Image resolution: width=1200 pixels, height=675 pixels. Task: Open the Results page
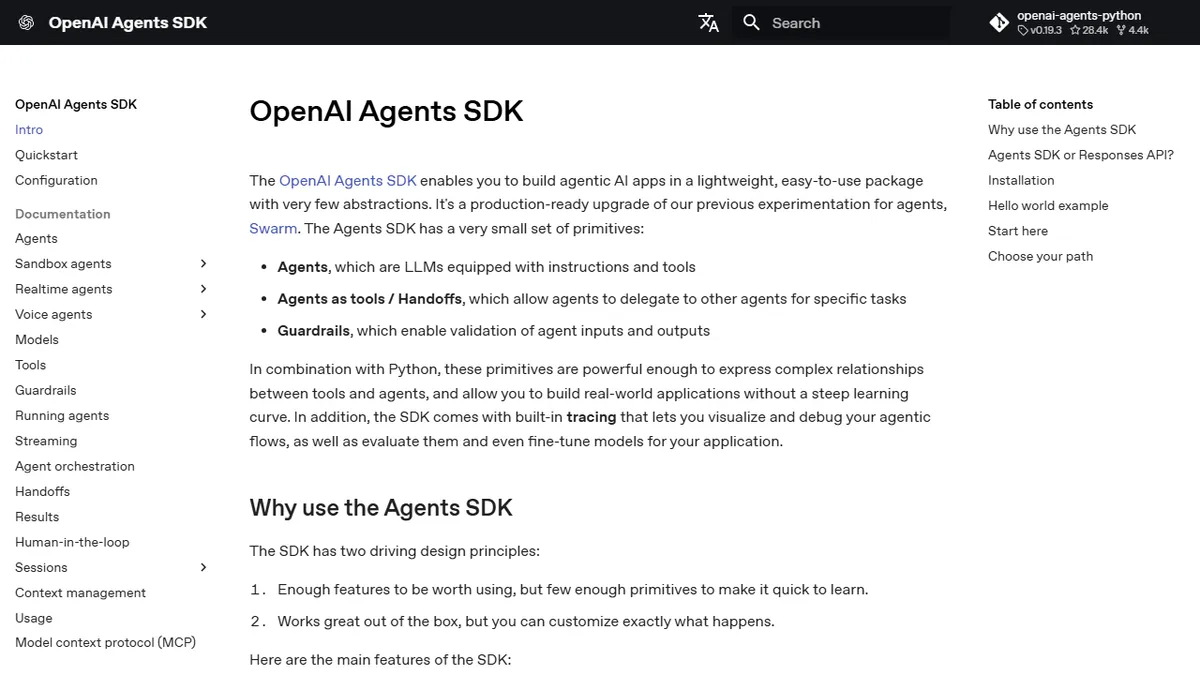(37, 517)
